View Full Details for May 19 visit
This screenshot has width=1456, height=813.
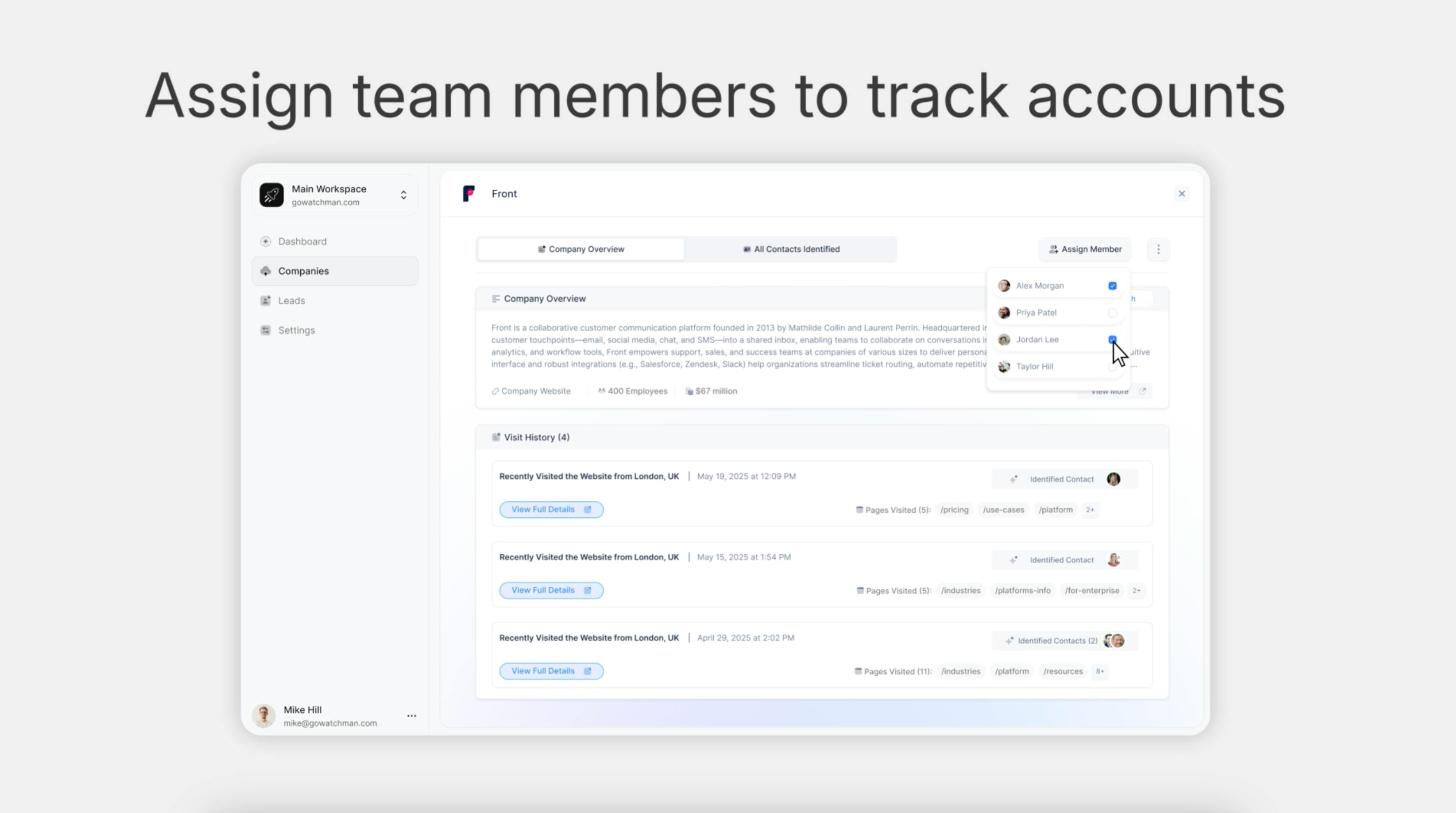[x=551, y=509]
